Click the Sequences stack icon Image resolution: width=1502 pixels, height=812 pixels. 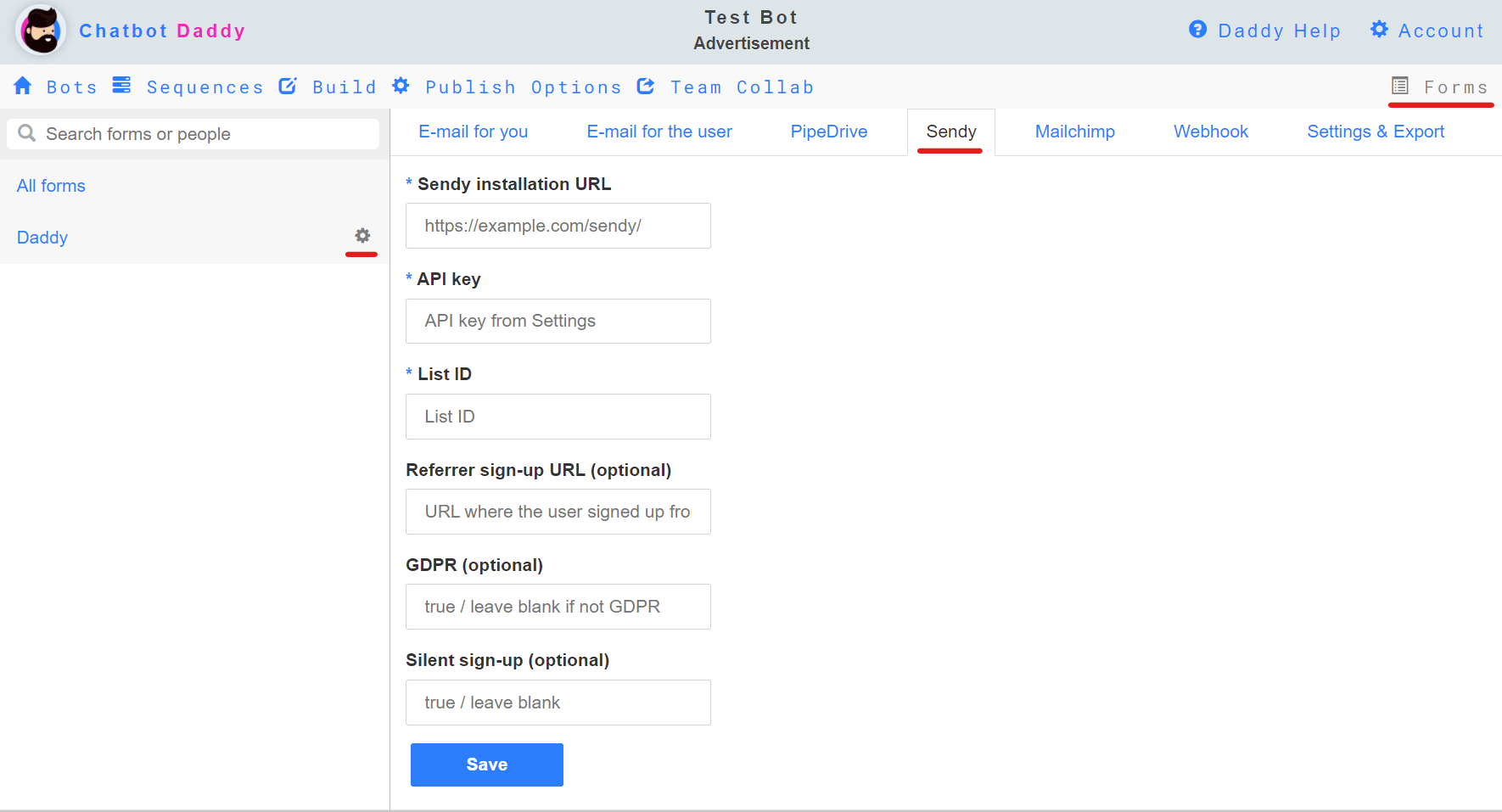[x=122, y=86]
